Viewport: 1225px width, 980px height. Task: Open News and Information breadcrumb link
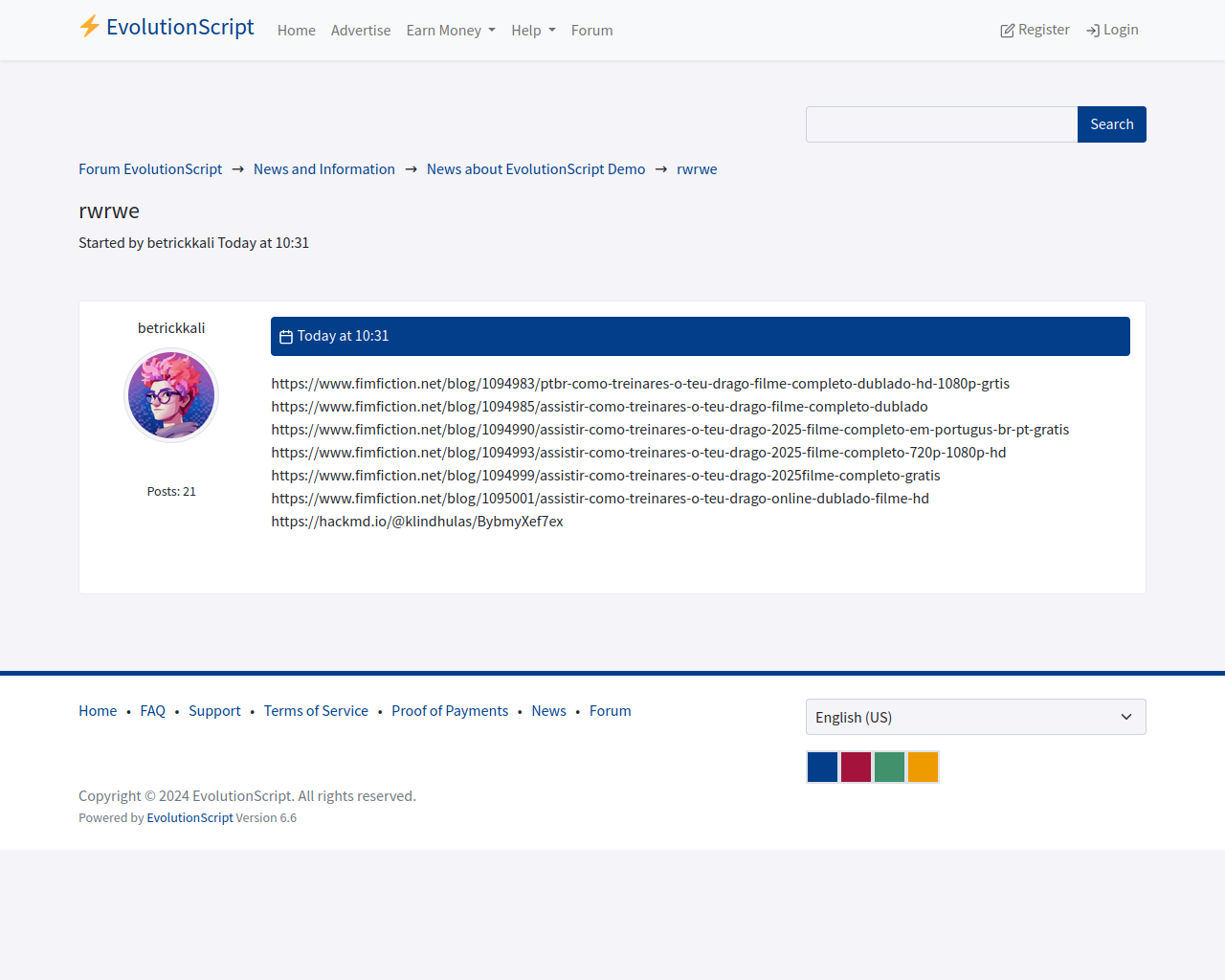pyautogui.click(x=324, y=169)
